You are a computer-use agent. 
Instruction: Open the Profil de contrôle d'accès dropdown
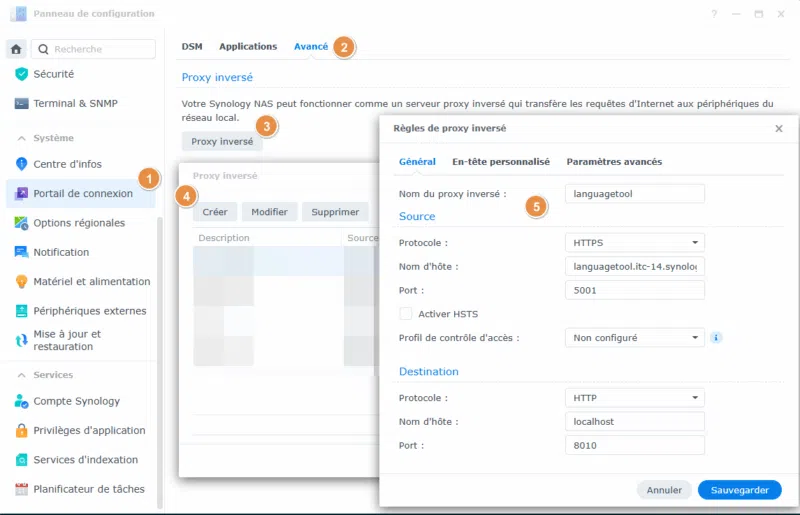[635, 337]
